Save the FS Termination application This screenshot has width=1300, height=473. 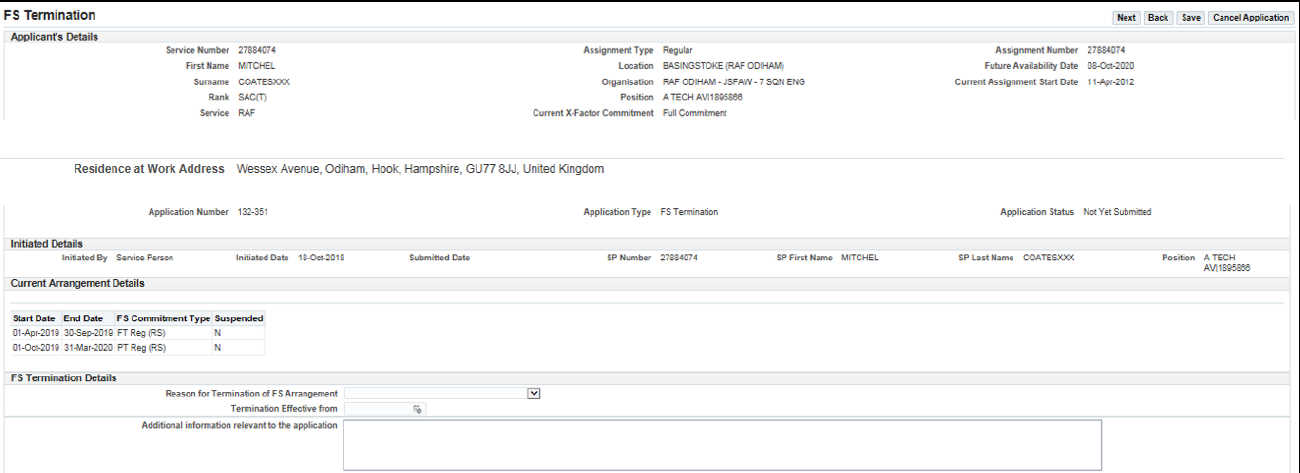[x=1190, y=18]
